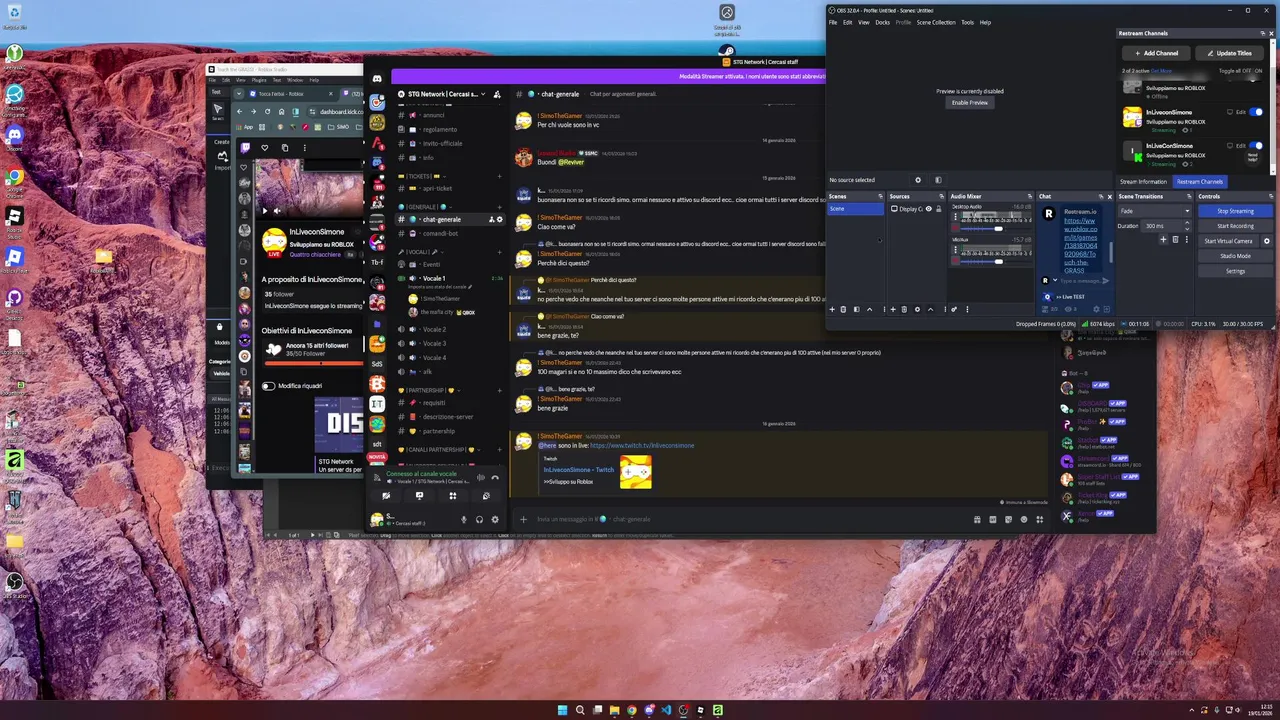This screenshot has height=720, width=1280.
Task: Open emoji picker in Discord message bar
Action: 1024,519
